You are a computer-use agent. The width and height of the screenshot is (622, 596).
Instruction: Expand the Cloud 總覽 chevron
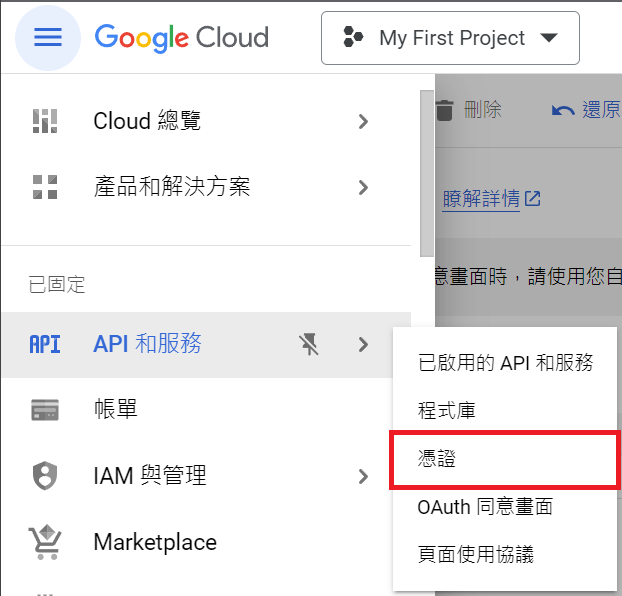pyautogui.click(x=363, y=121)
